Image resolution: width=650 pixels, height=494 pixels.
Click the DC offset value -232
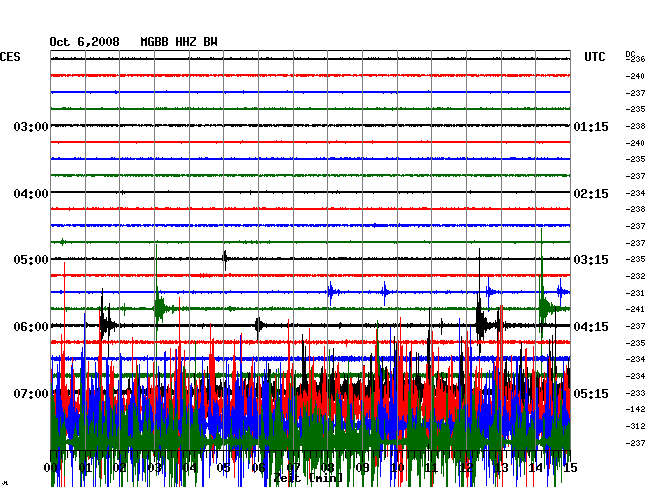coord(635,276)
